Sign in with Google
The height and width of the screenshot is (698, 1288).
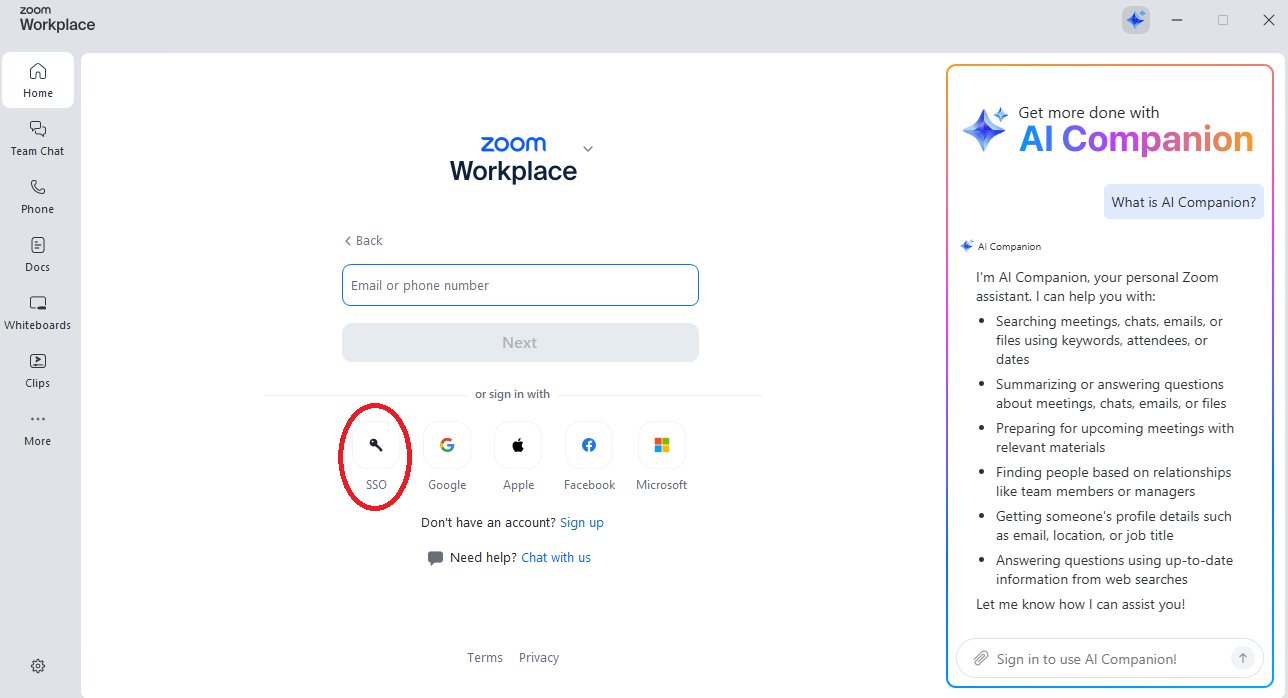pos(446,444)
